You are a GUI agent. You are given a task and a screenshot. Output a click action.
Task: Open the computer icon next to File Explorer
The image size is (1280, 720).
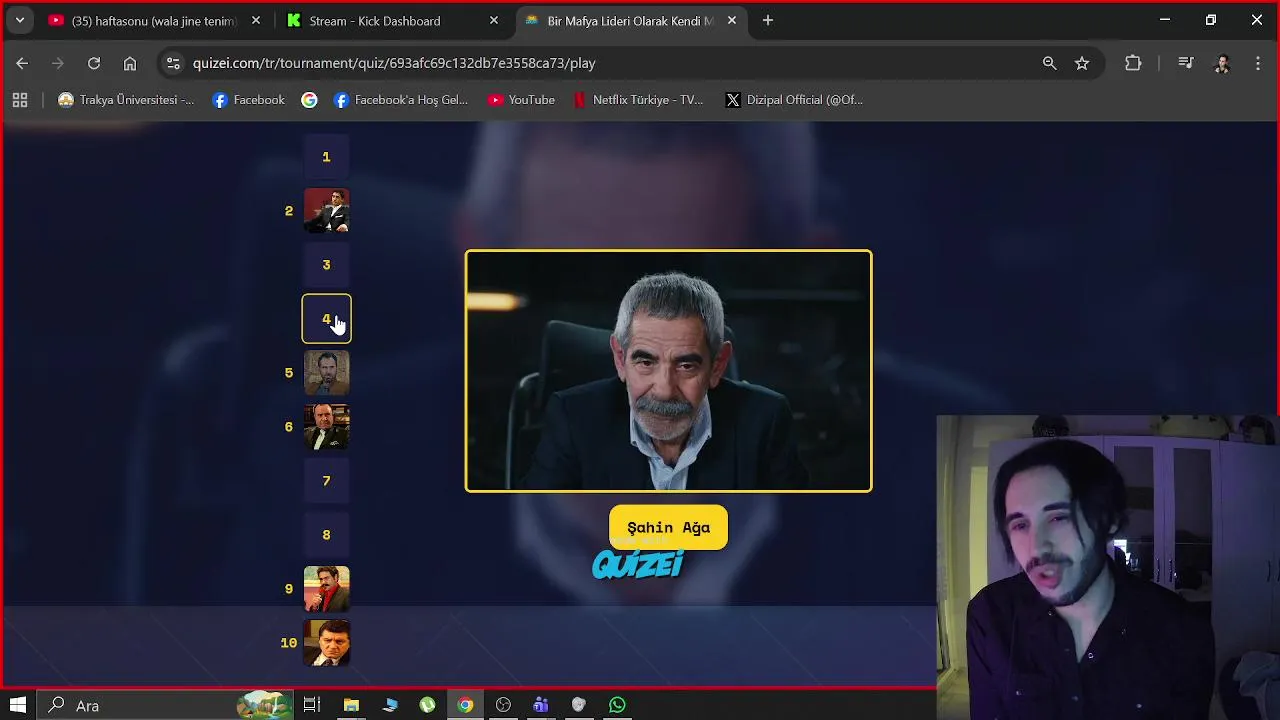pos(389,705)
